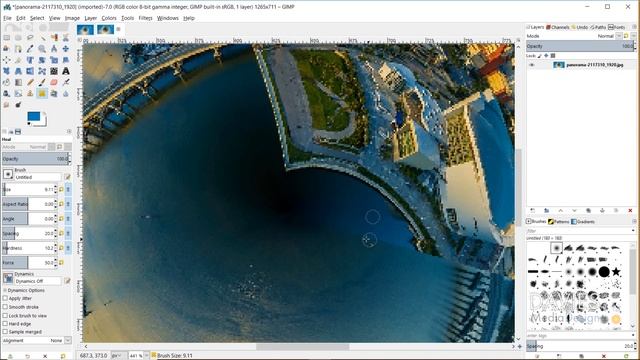Select the Dodge/Burn tool
The width and height of the screenshot is (640, 360).
18,105
